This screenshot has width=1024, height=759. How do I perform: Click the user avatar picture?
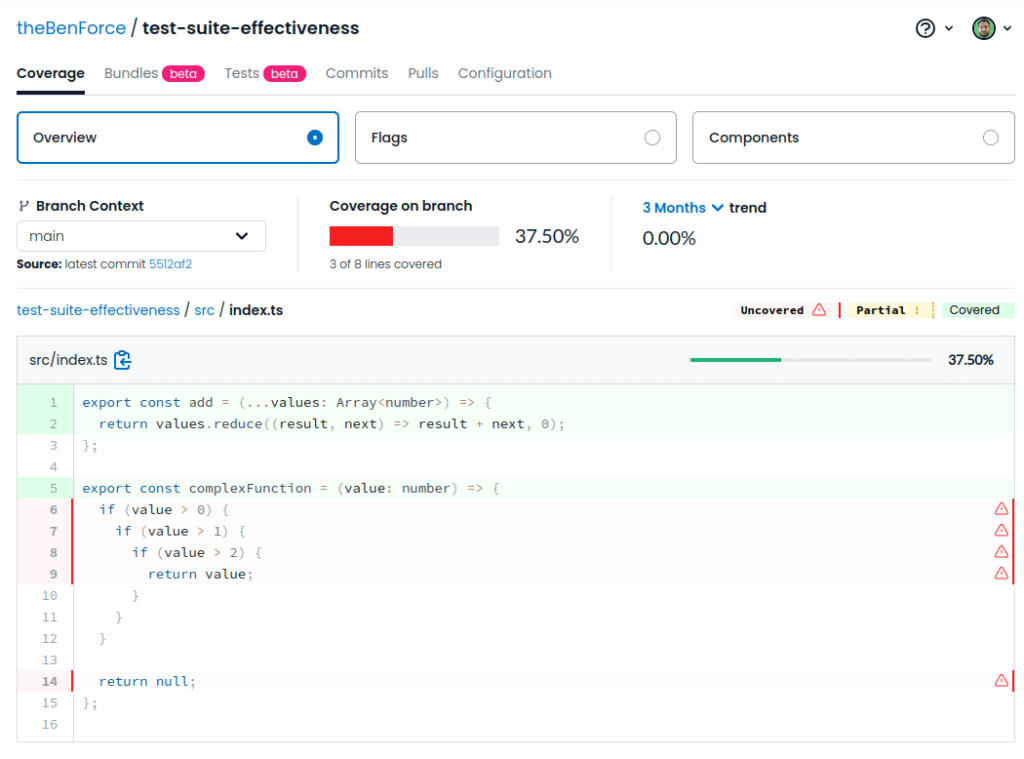pos(984,28)
